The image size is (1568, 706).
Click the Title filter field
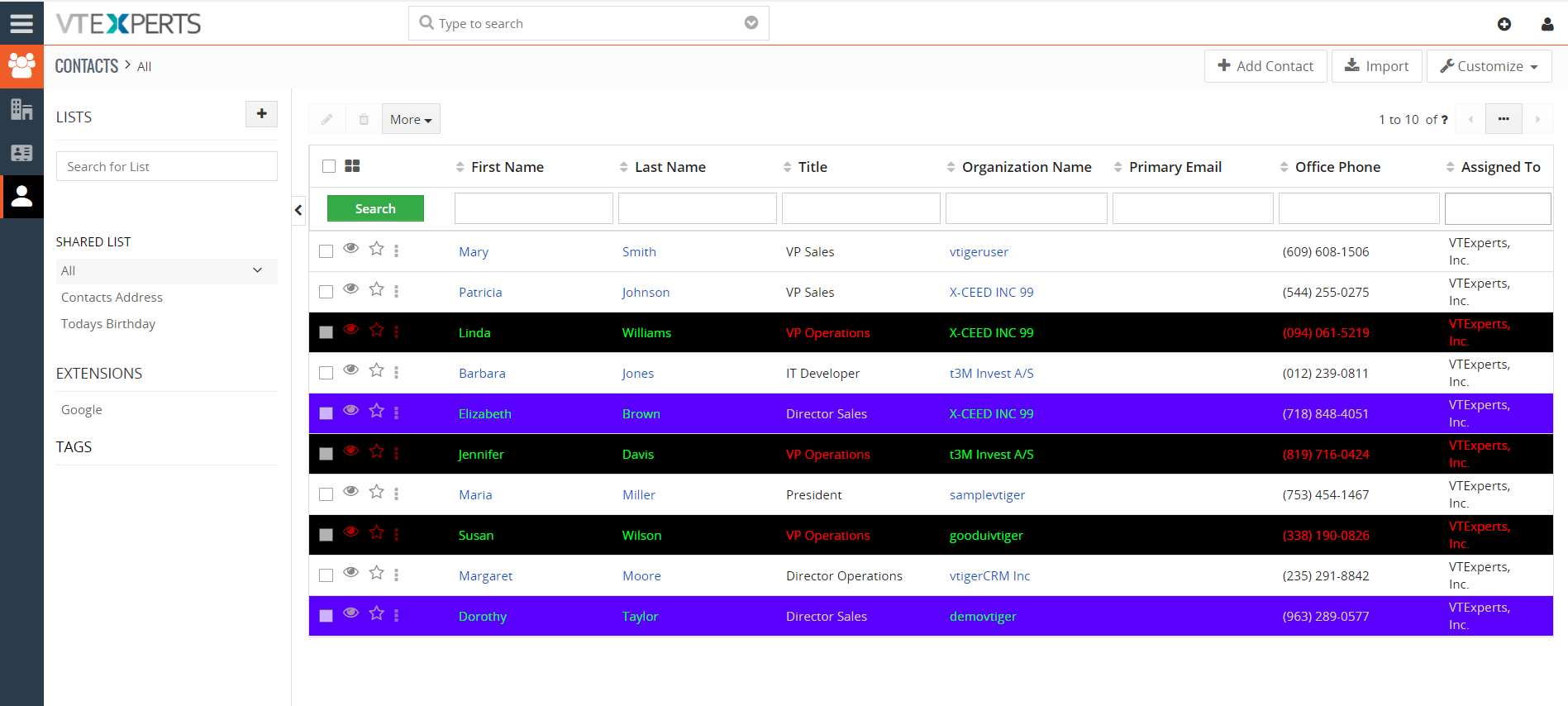(x=861, y=208)
